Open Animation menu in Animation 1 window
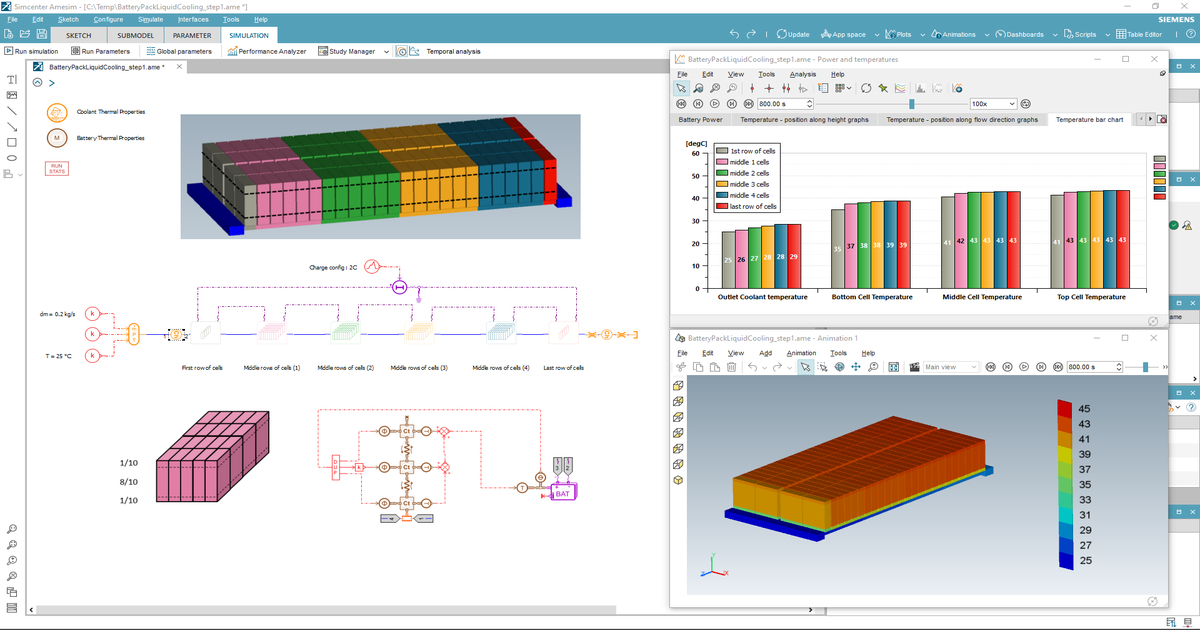 (801, 353)
